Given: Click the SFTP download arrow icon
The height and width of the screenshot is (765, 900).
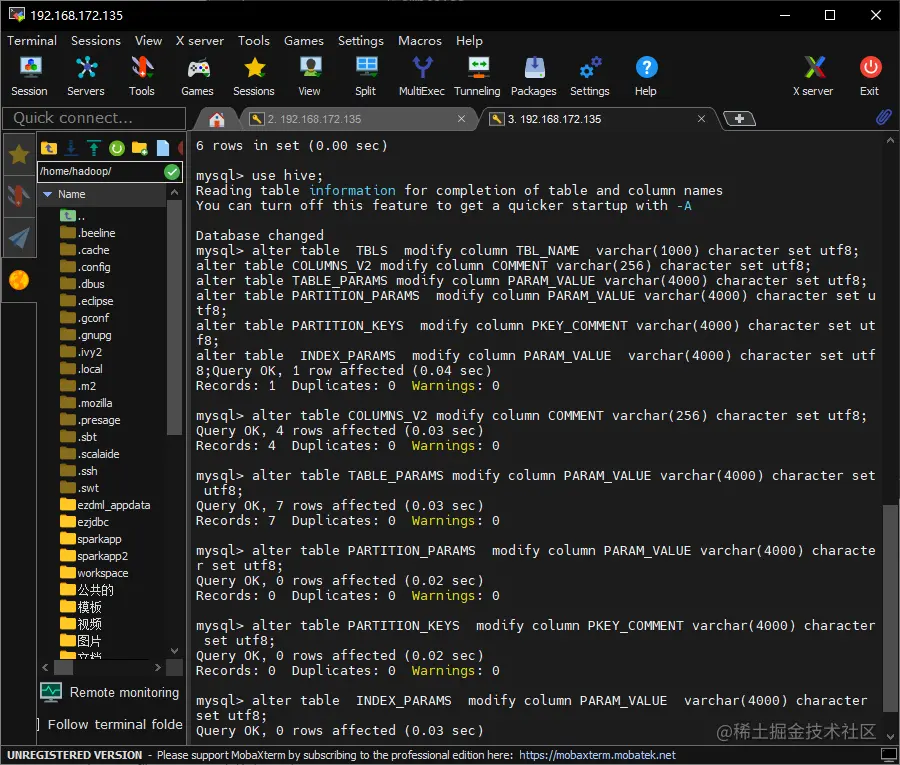Looking at the screenshot, I should coord(71,148).
